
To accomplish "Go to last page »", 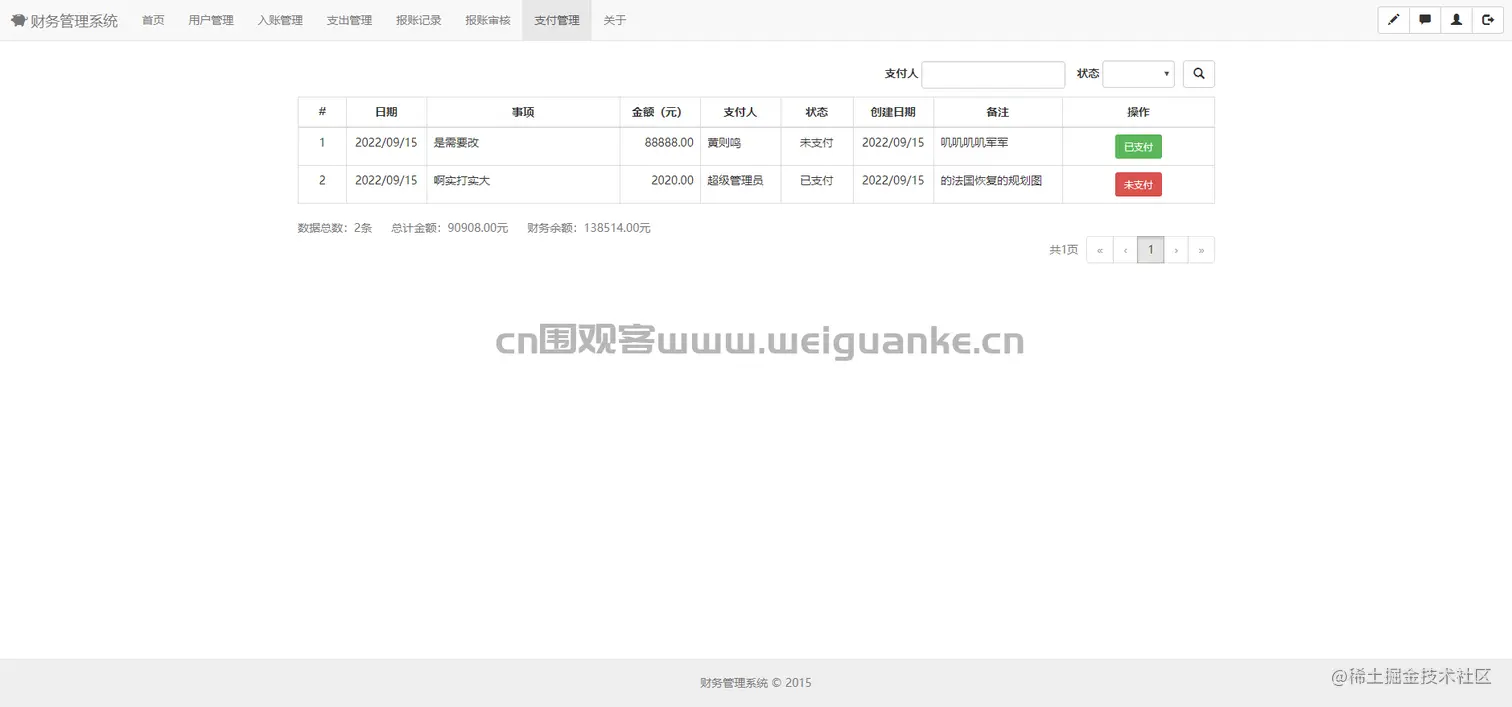I will coord(1201,250).
